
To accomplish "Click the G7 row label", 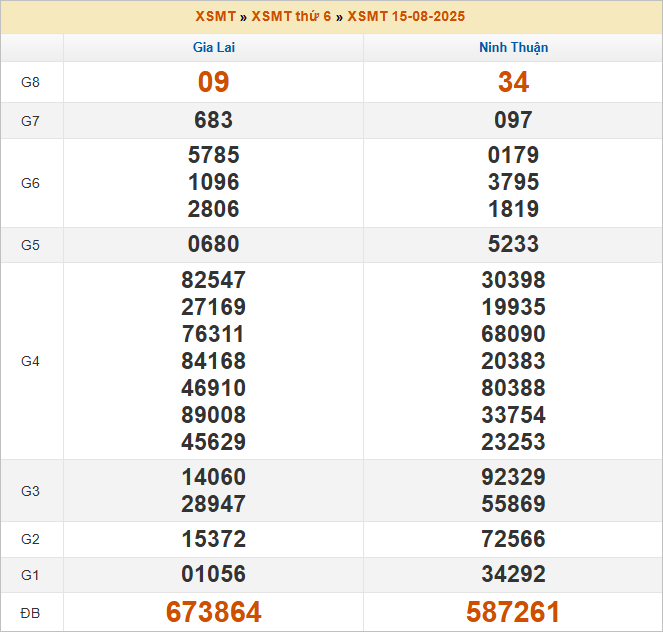I will coord(30,121).
